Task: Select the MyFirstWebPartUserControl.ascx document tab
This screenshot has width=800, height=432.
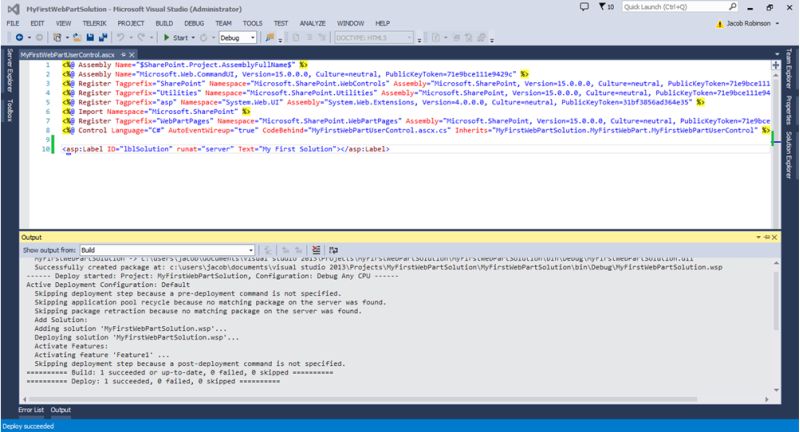Action: coord(67,55)
